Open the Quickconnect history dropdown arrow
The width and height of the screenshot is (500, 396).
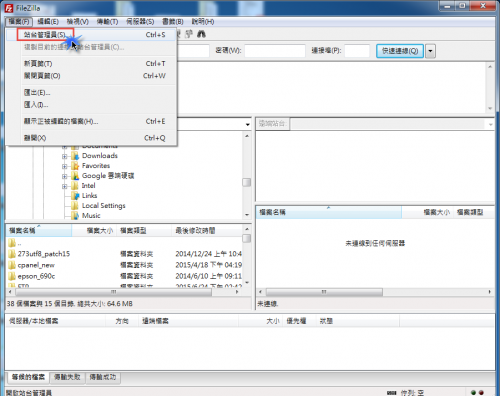(x=430, y=51)
